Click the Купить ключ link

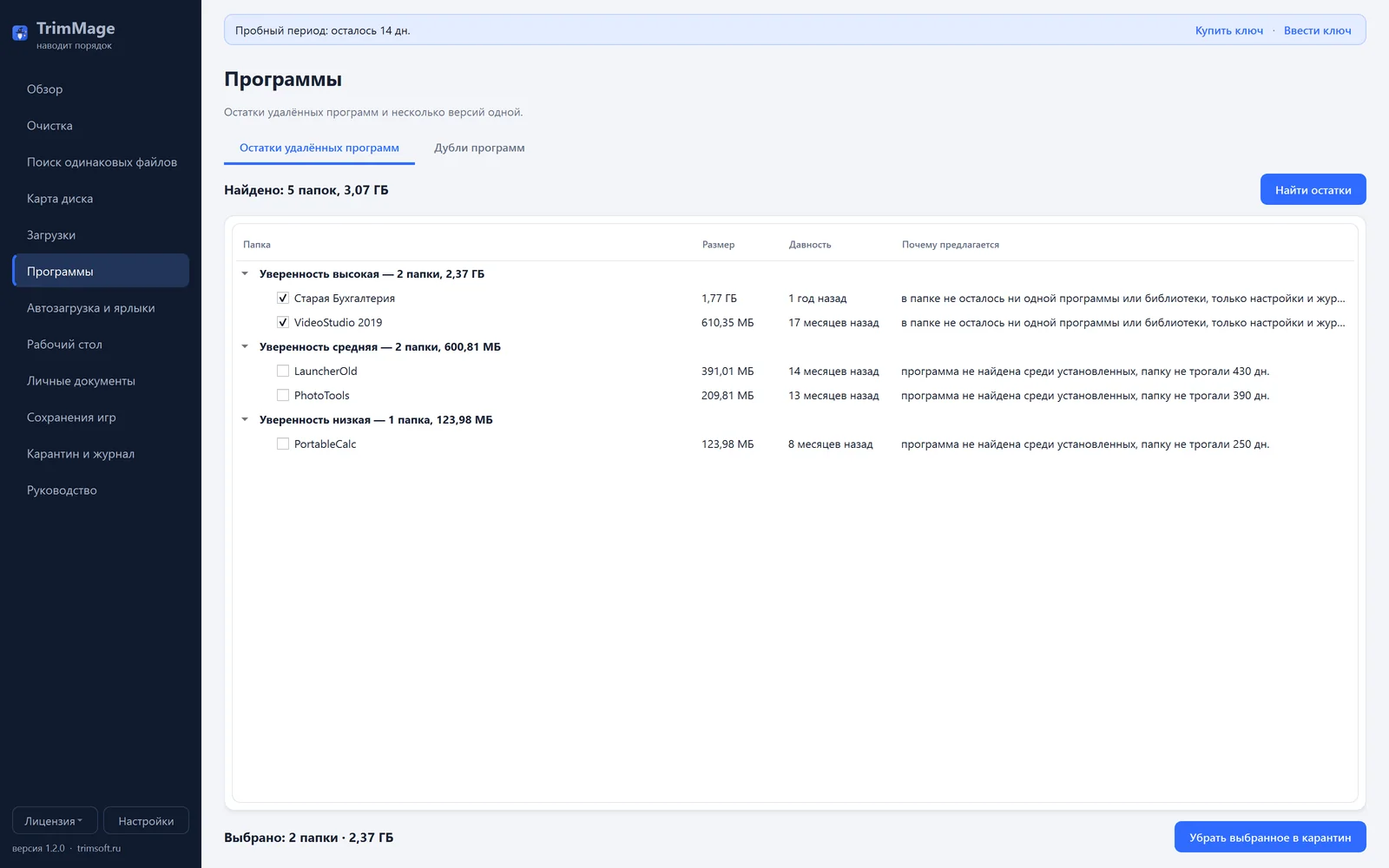pos(1229,30)
